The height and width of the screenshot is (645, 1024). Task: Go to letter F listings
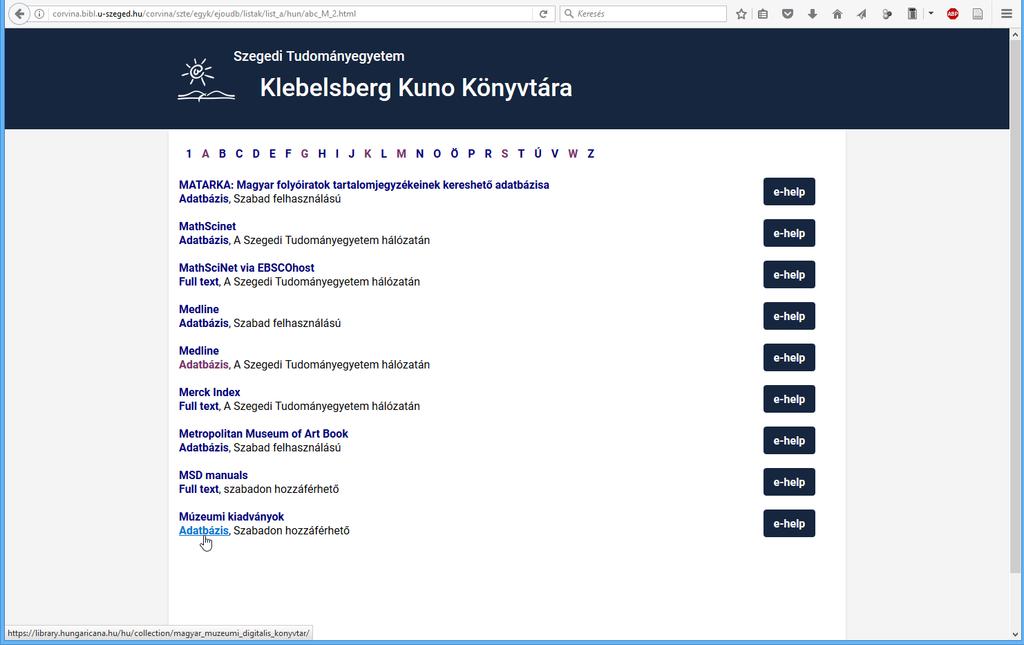click(288, 154)
